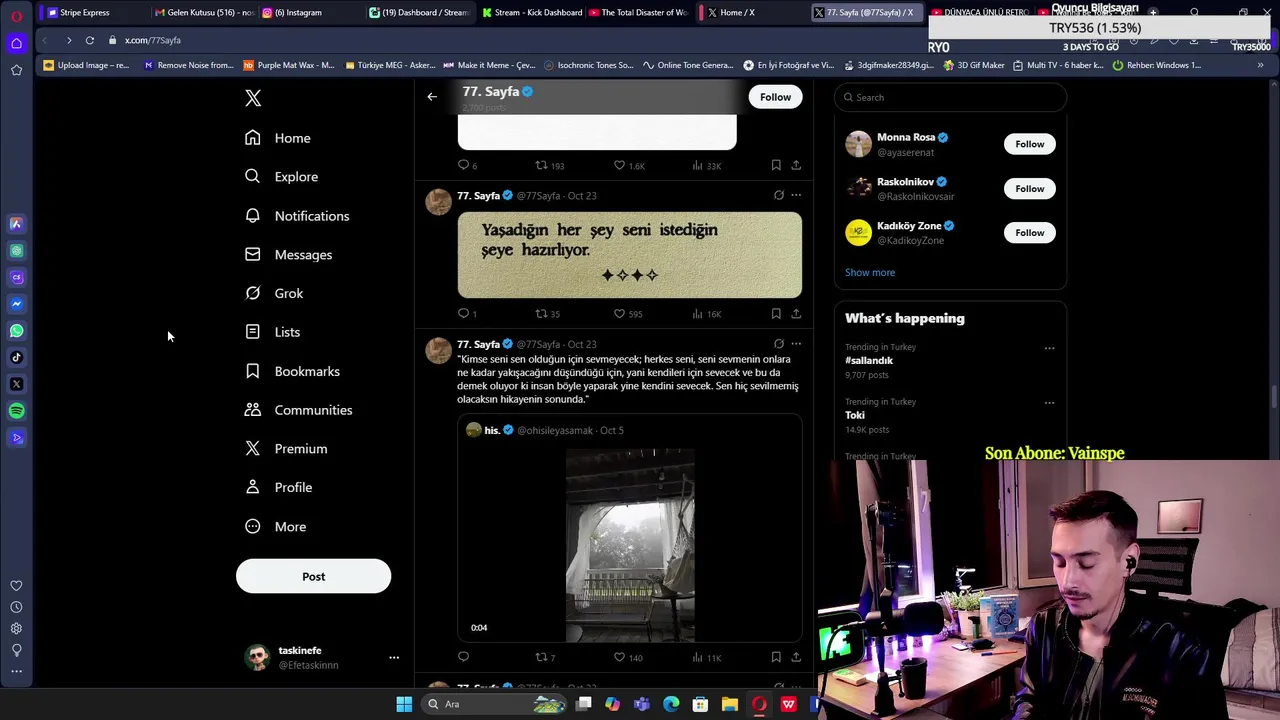1280x720 pixels.
Task: Open File Explorer from the taskbar
Action: (730, 704)
